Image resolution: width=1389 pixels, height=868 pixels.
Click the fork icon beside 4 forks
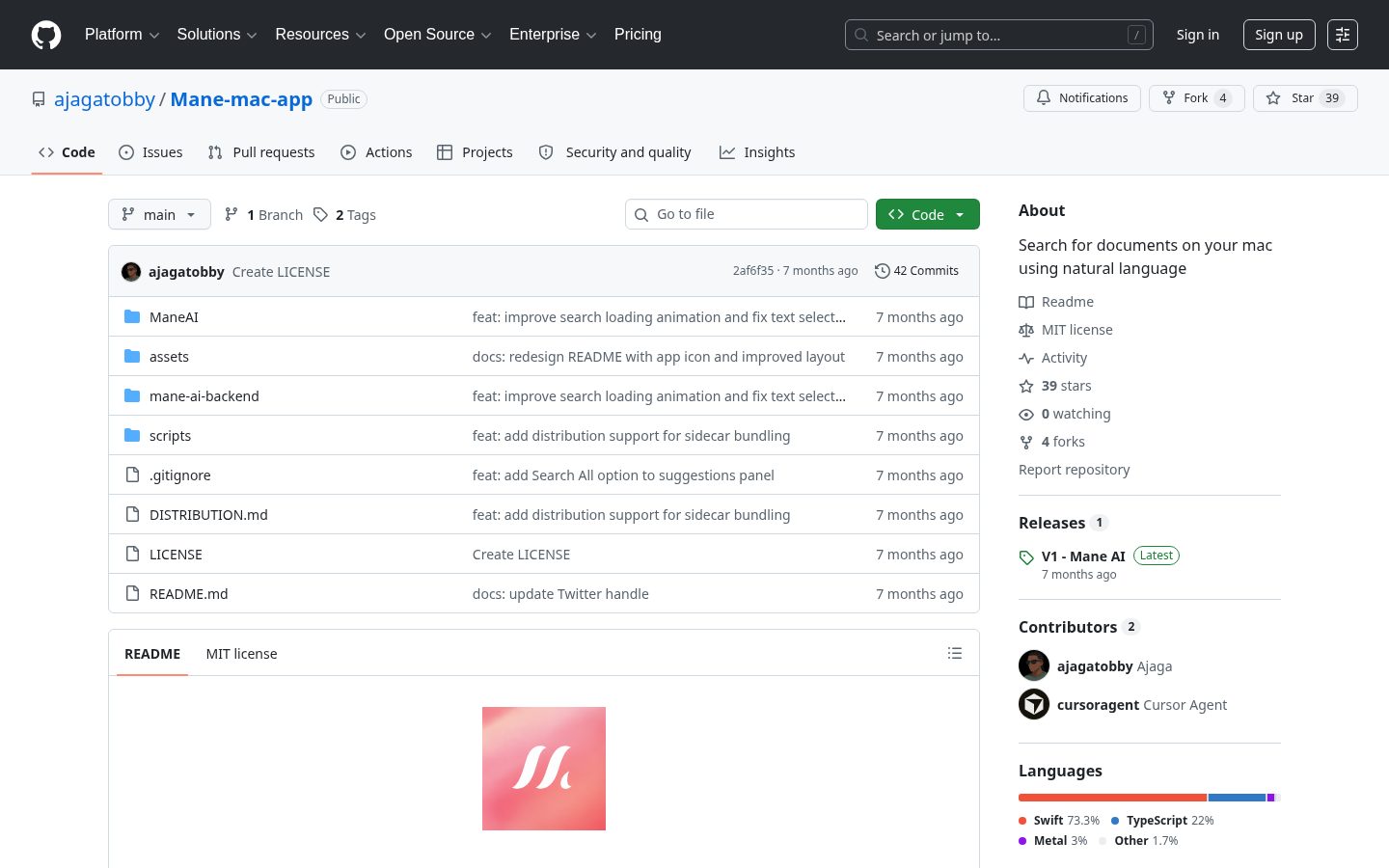1026,442
